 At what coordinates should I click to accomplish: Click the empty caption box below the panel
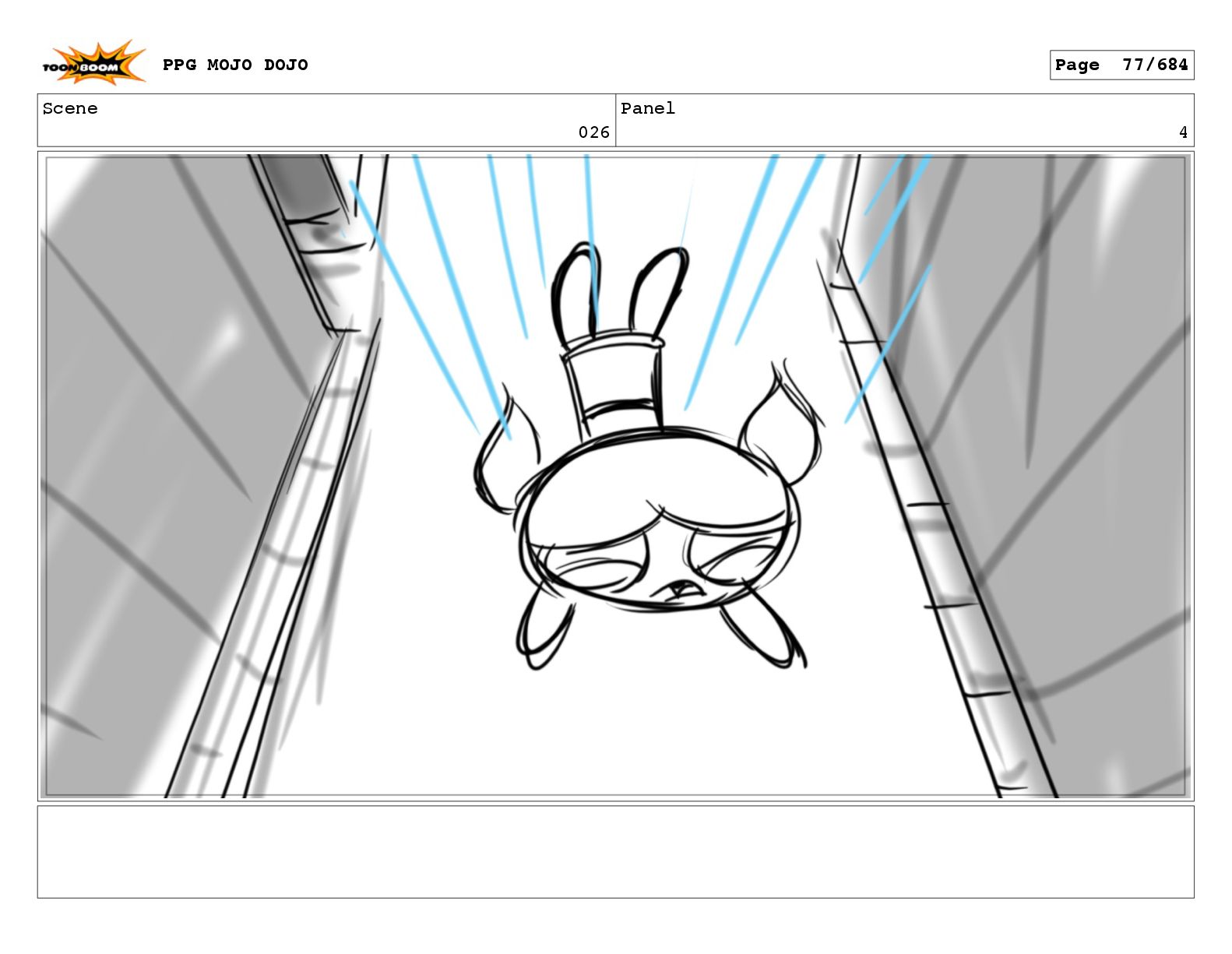point(615,852)
